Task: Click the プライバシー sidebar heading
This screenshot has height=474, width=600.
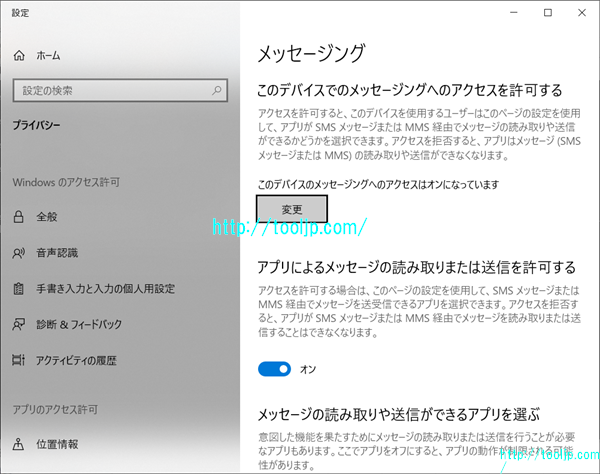Action: click(36, 125)
